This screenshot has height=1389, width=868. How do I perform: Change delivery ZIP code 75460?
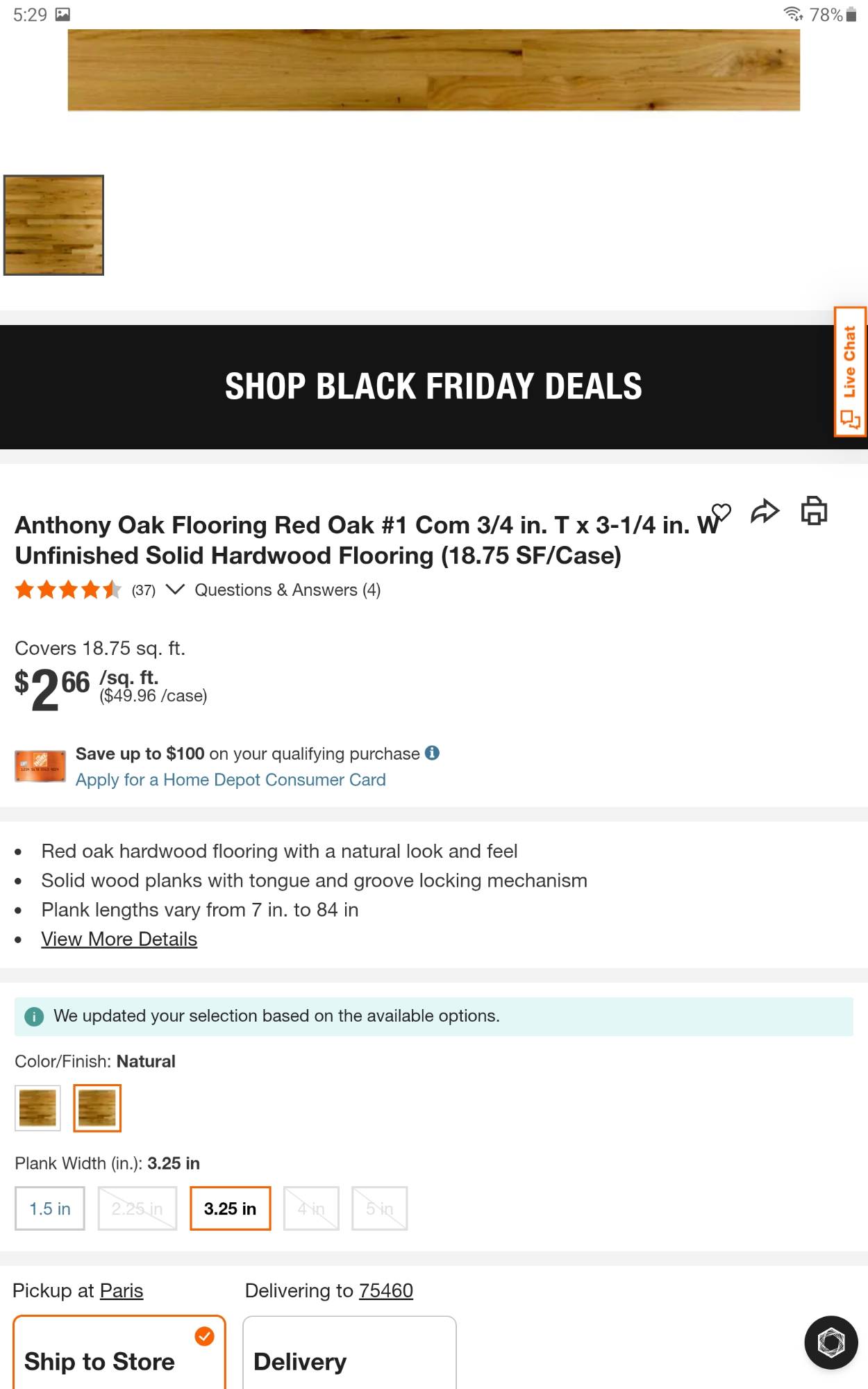(385, 1290)
